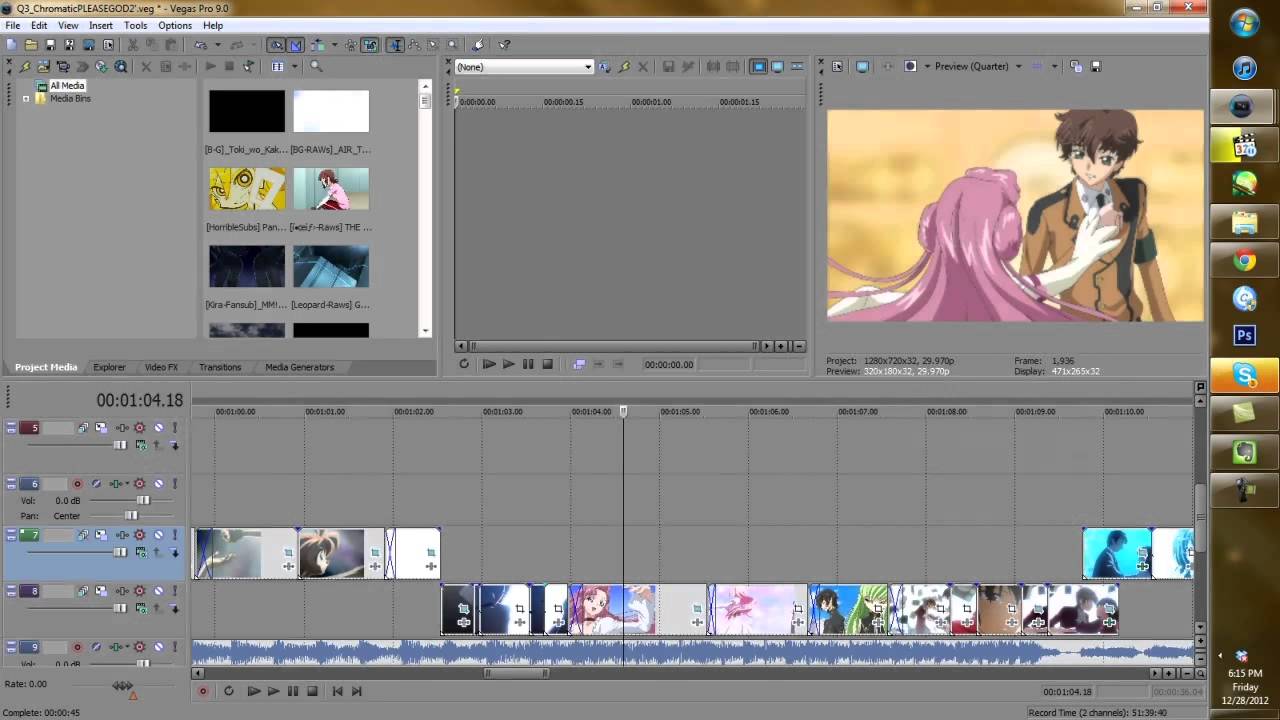Click the track 6 Pan slider

click(131, 516)
